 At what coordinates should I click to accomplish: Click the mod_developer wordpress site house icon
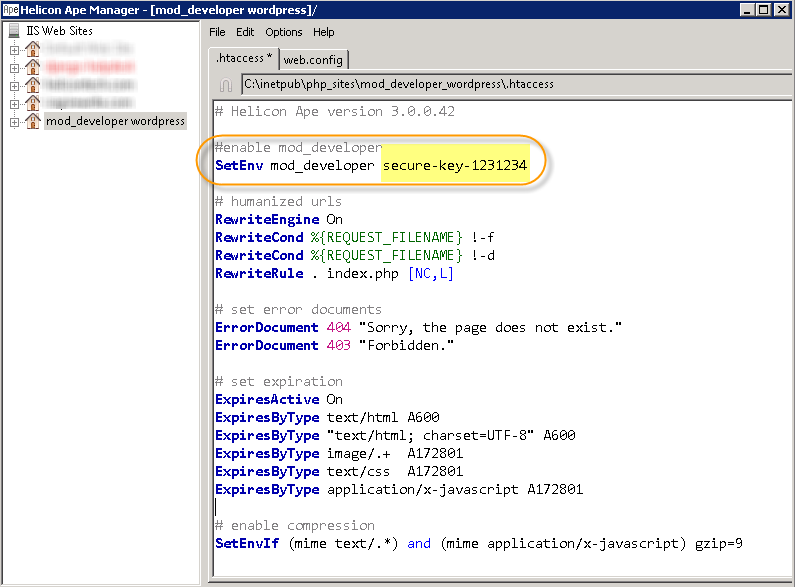(x=33, y=121)
